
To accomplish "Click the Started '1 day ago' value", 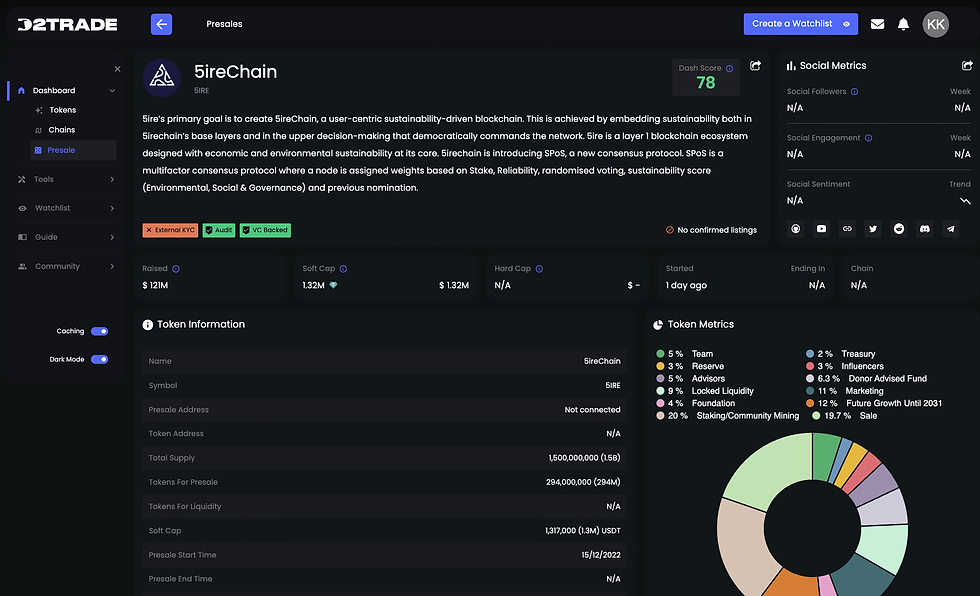I will [x=686, y=285].
